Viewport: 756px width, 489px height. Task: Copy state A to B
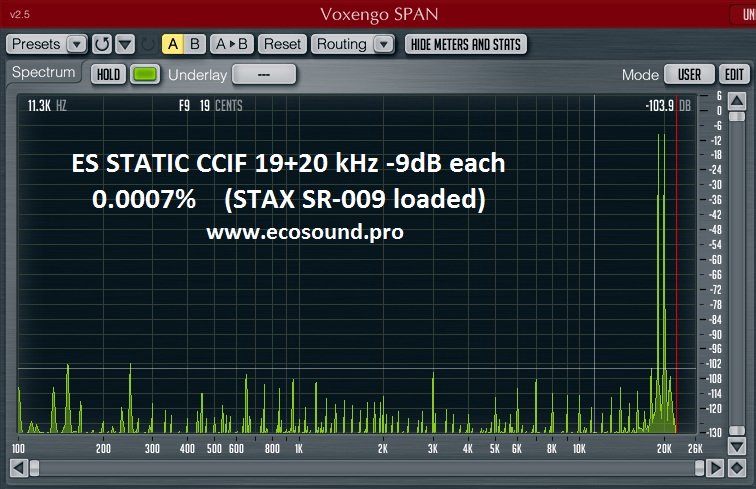(232, 44)
